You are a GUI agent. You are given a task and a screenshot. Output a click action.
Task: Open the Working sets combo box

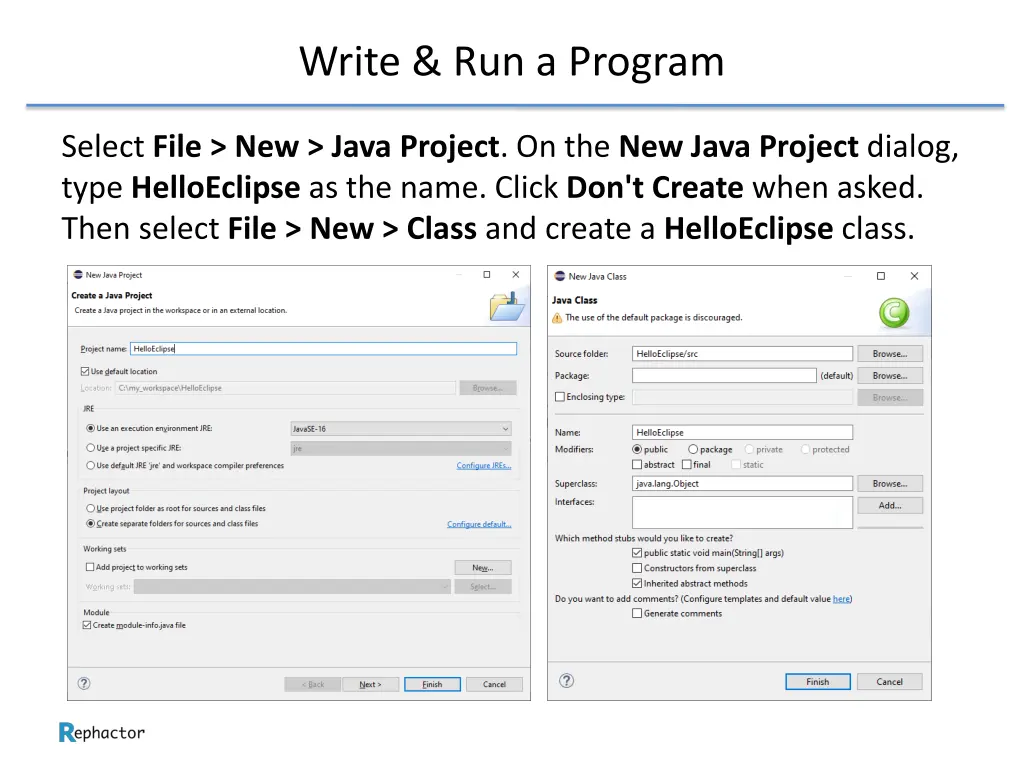pos(292,586)
